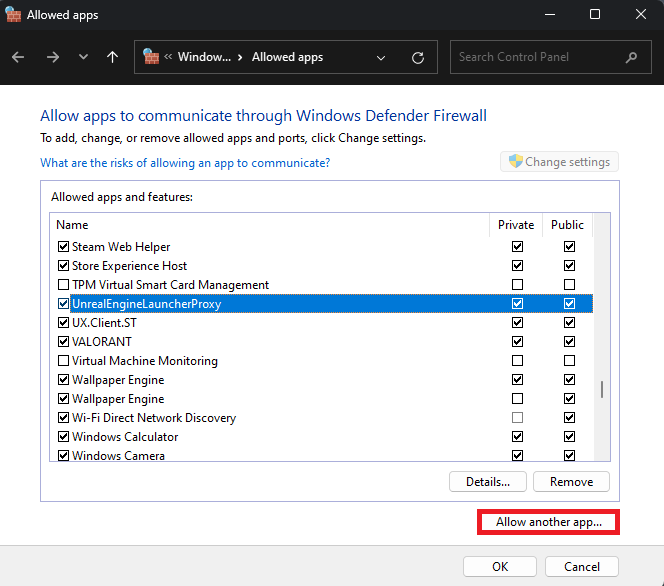
Task: Click the title bar firewall icon
Action: [x=13, y=14]
